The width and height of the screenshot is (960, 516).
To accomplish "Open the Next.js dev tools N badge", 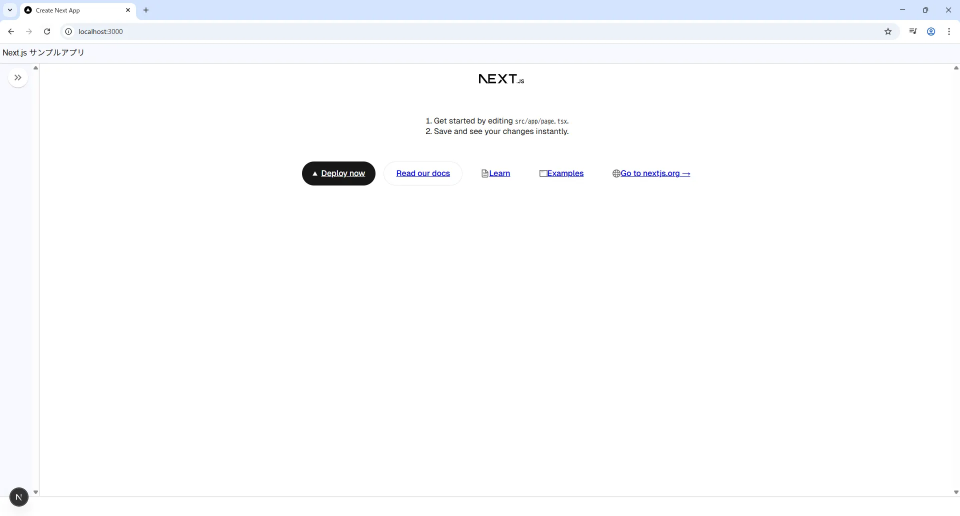I will click(x=19, y=497).
